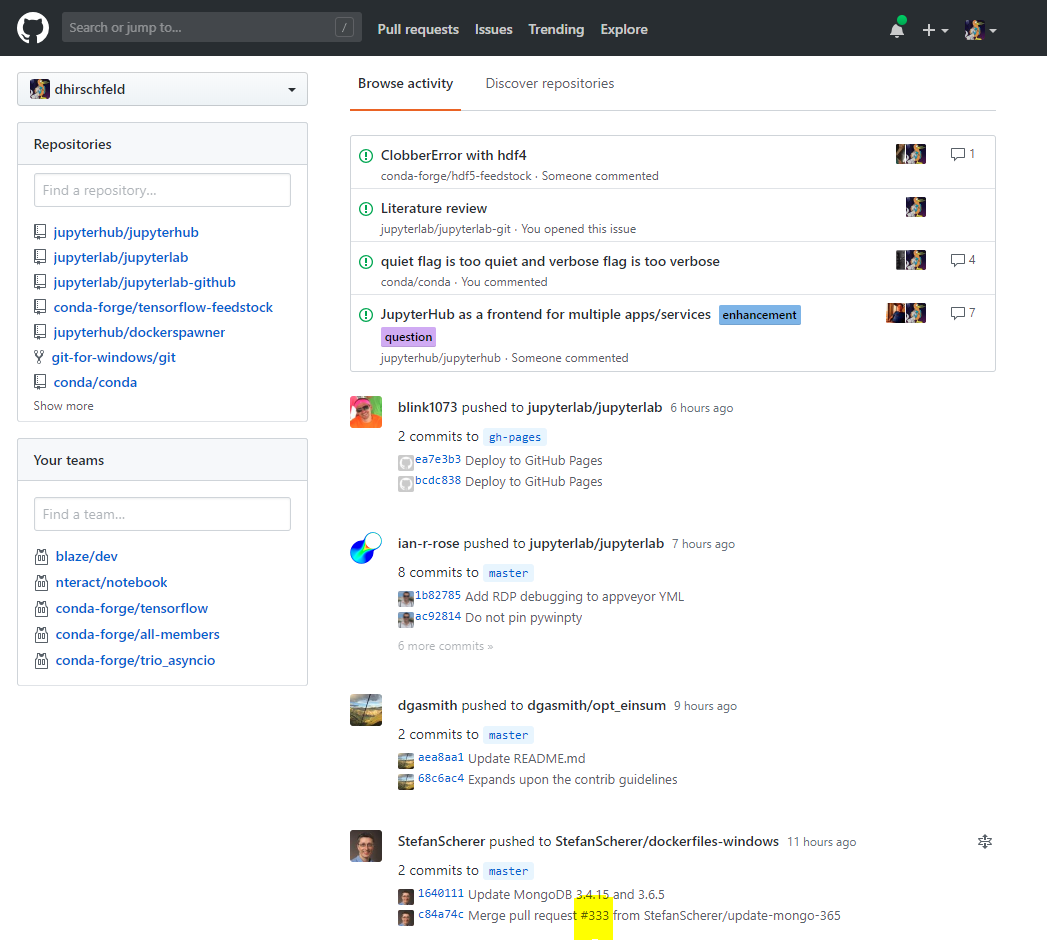Open dgasmith user avatar

[x=366, y=710]
